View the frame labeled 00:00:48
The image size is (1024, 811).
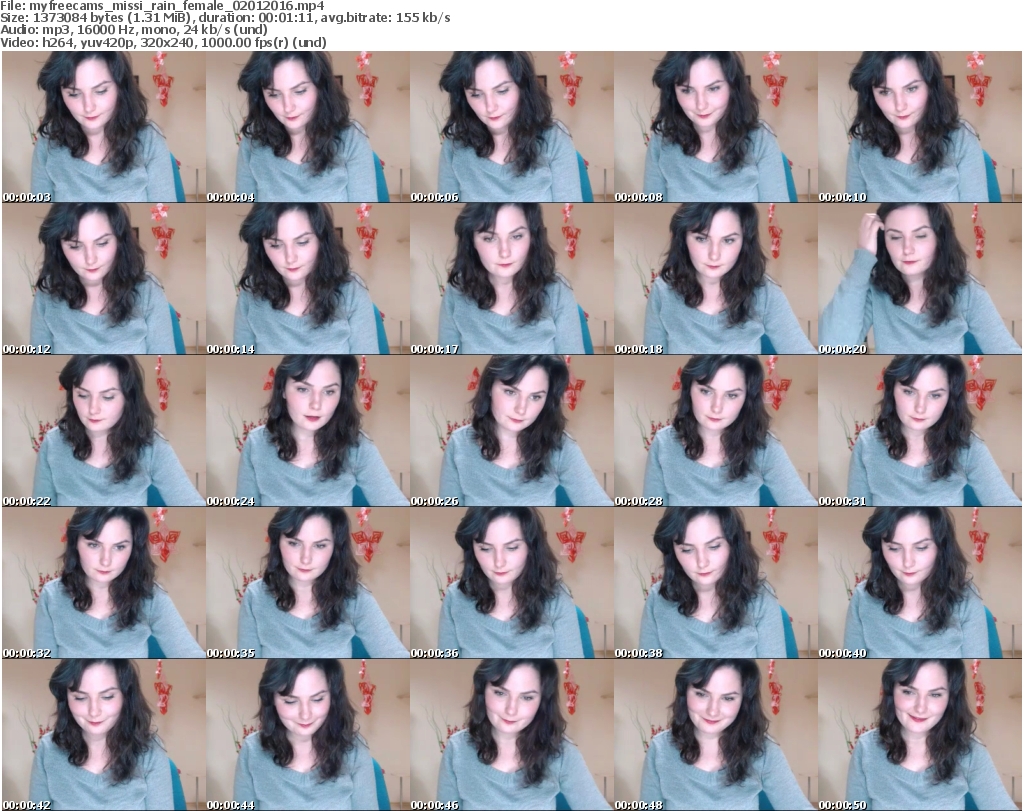coord(715,735)
